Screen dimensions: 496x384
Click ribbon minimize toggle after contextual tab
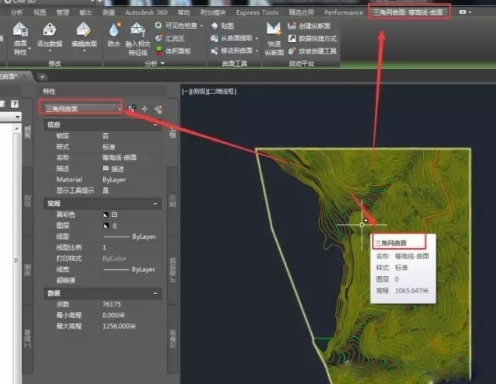tap(464, 12)
